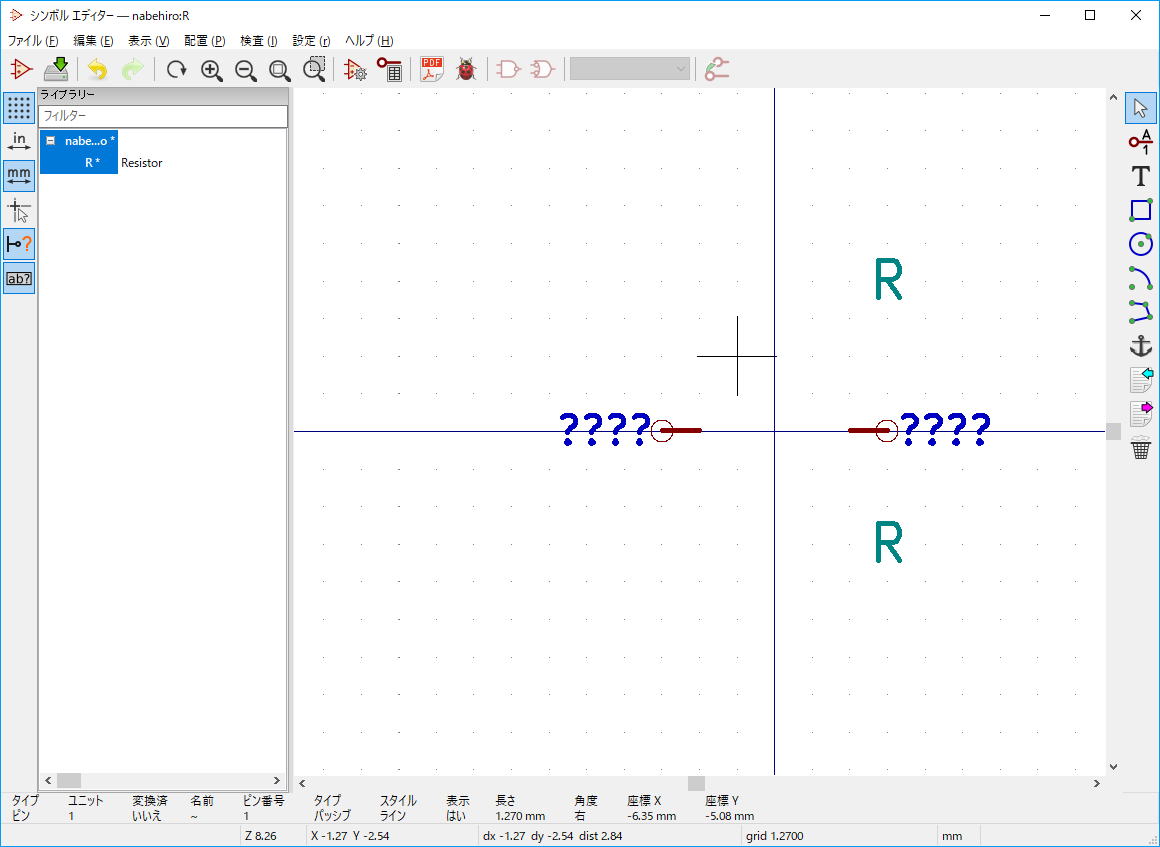Select the rectangle drawing tool

point(1140,210)
